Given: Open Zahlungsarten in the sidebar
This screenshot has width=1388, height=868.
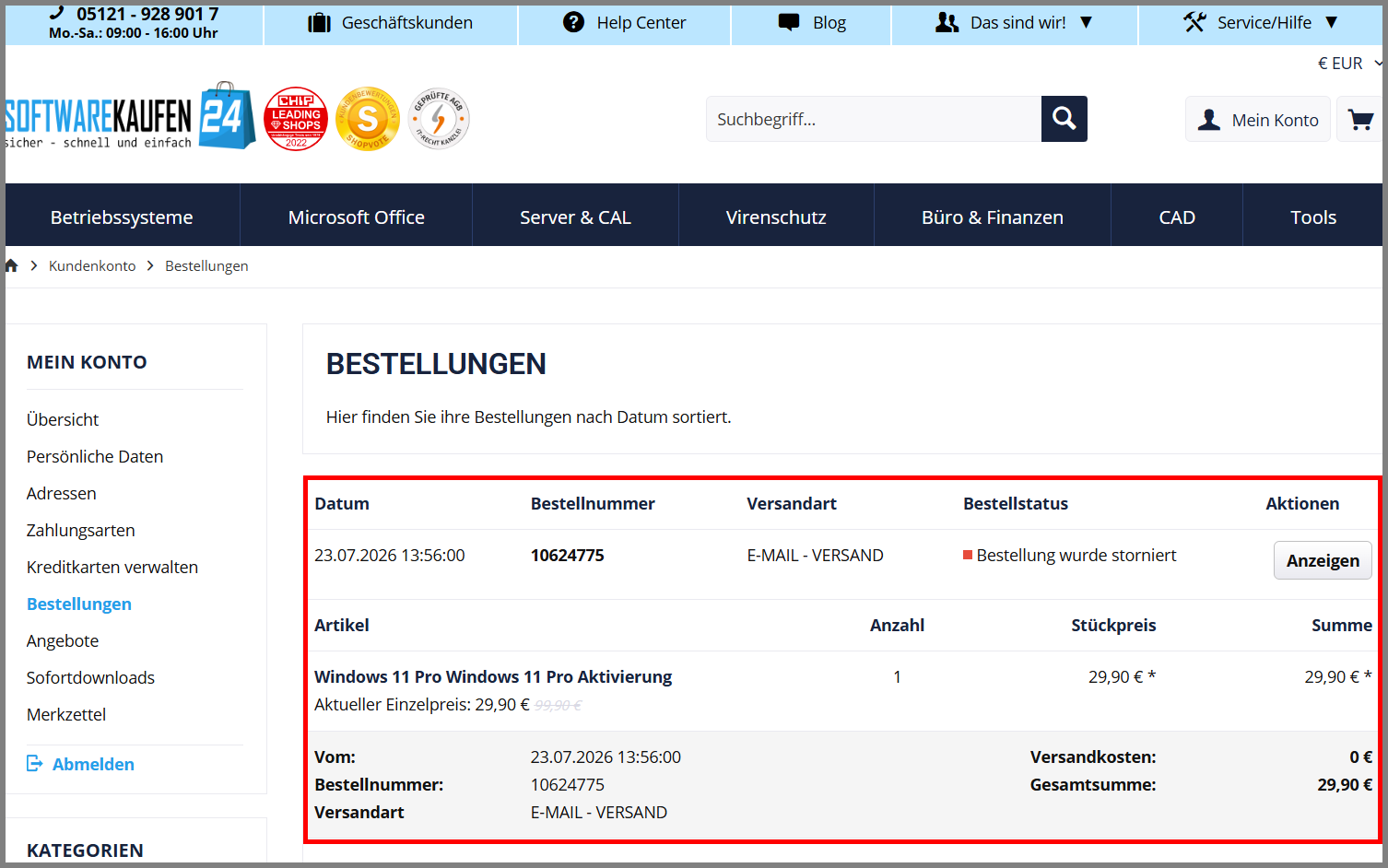Looking at the screenshot, I should click(81, 530).
